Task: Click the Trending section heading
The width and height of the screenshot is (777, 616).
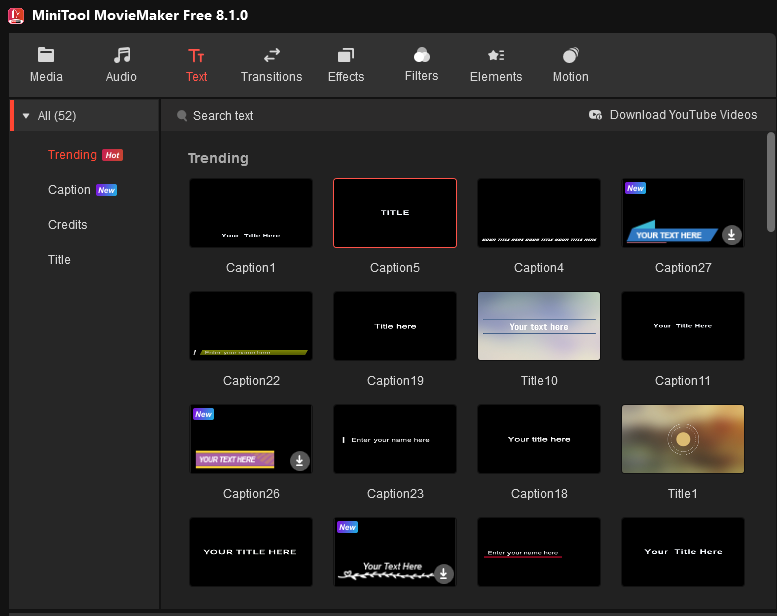Action: 218,159
